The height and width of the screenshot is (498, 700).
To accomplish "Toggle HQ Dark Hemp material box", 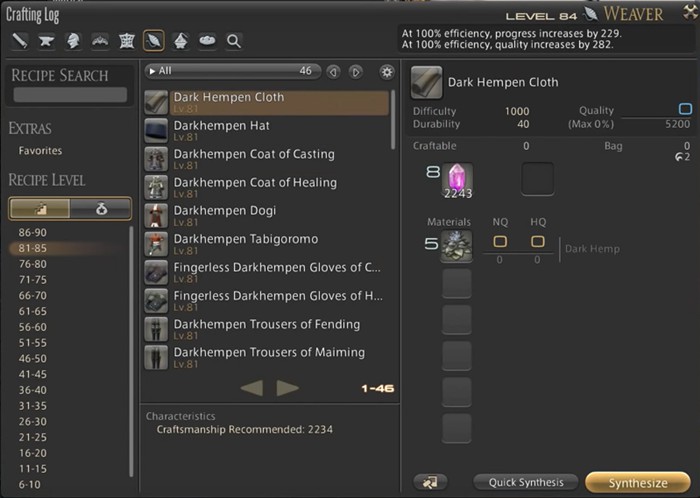I will click(538, 241).
